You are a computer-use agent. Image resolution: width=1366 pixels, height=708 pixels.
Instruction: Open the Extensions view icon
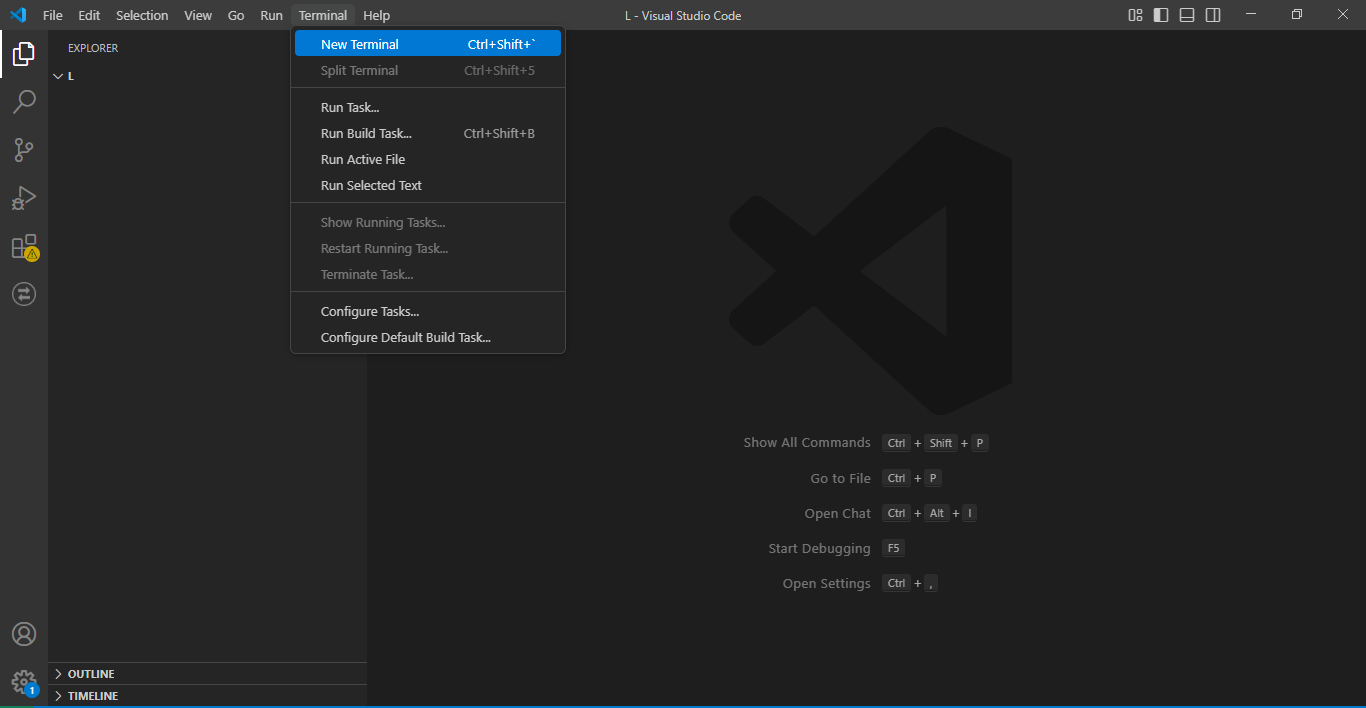tap(24, 247)
